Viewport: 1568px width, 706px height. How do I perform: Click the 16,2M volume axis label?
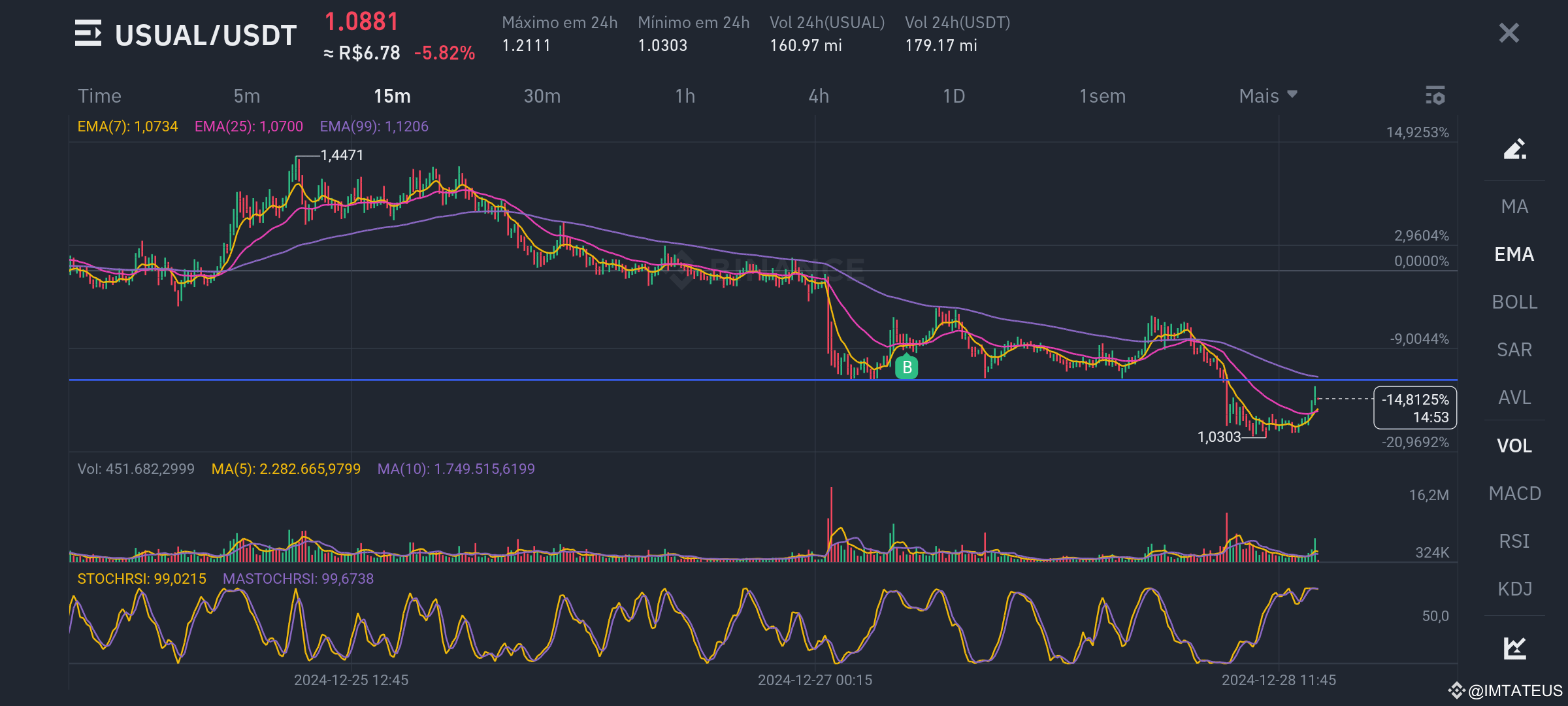[1429, 495]
